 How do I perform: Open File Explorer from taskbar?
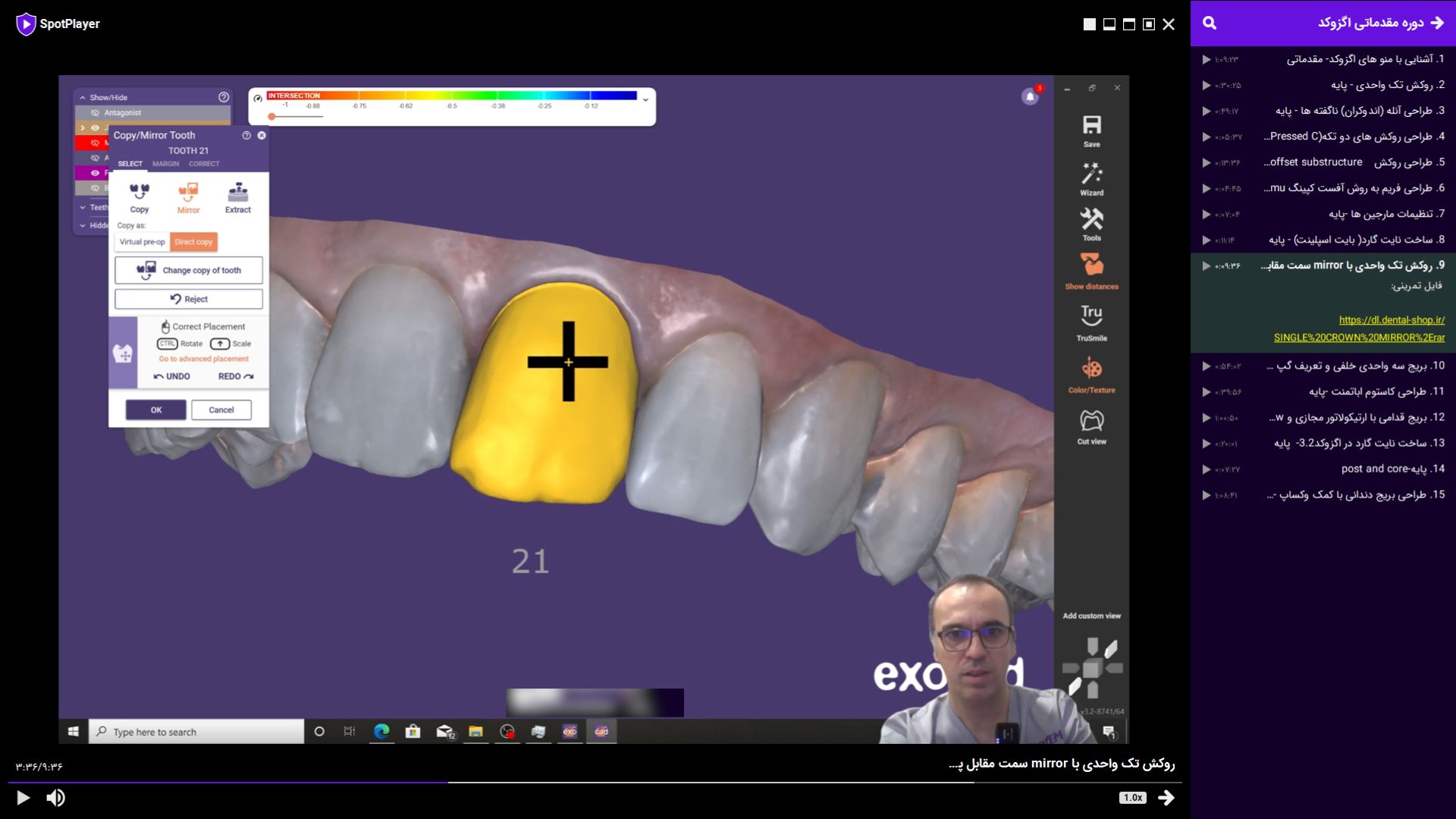(x=475, y=732)
